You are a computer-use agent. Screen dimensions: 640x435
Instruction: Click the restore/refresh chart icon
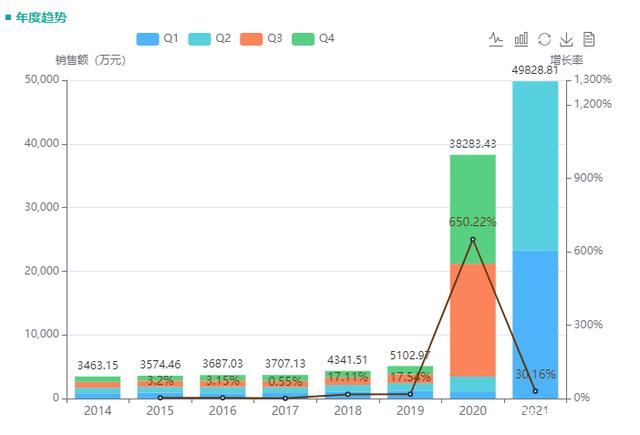click(x=544, y=39)
